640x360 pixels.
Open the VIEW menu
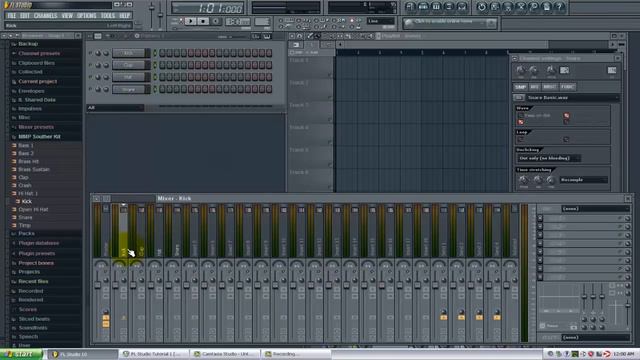pos(67,16)
